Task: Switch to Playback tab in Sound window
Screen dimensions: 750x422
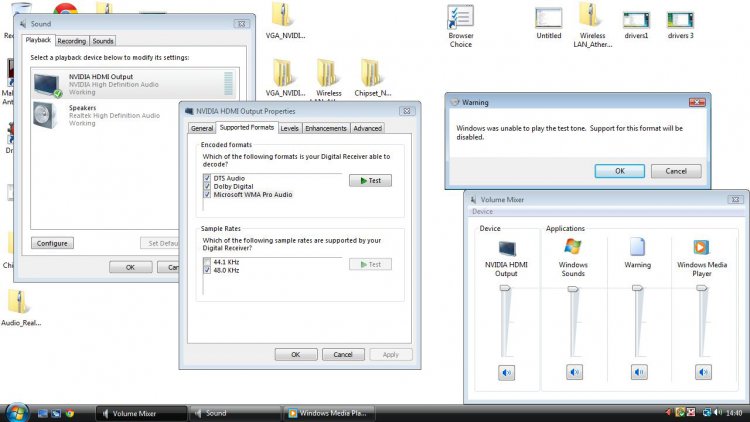Action: point(38,40)
